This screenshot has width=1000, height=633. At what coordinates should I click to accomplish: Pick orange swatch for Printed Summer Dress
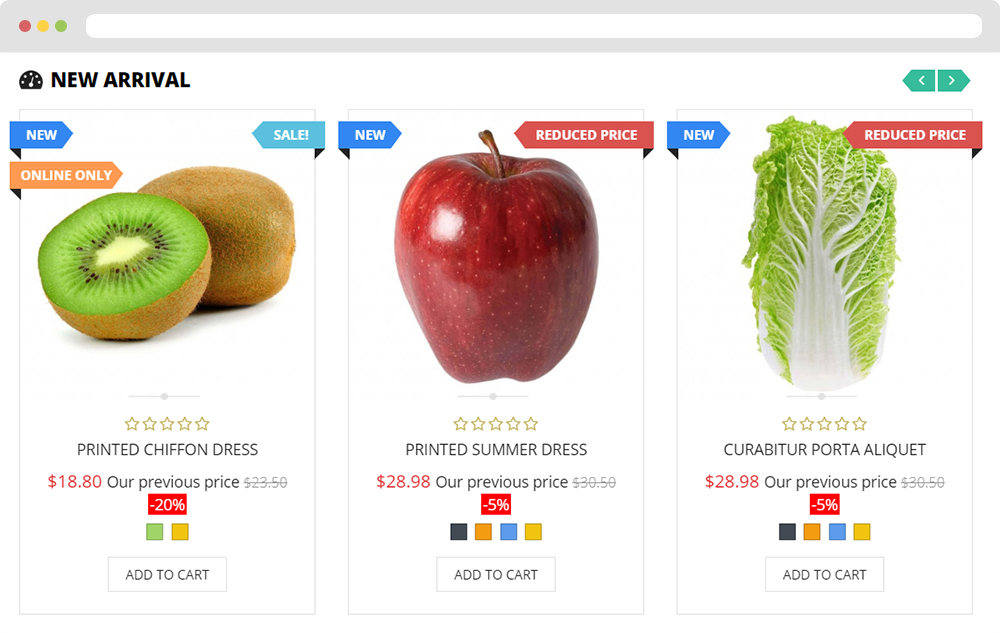coord(483,532)
